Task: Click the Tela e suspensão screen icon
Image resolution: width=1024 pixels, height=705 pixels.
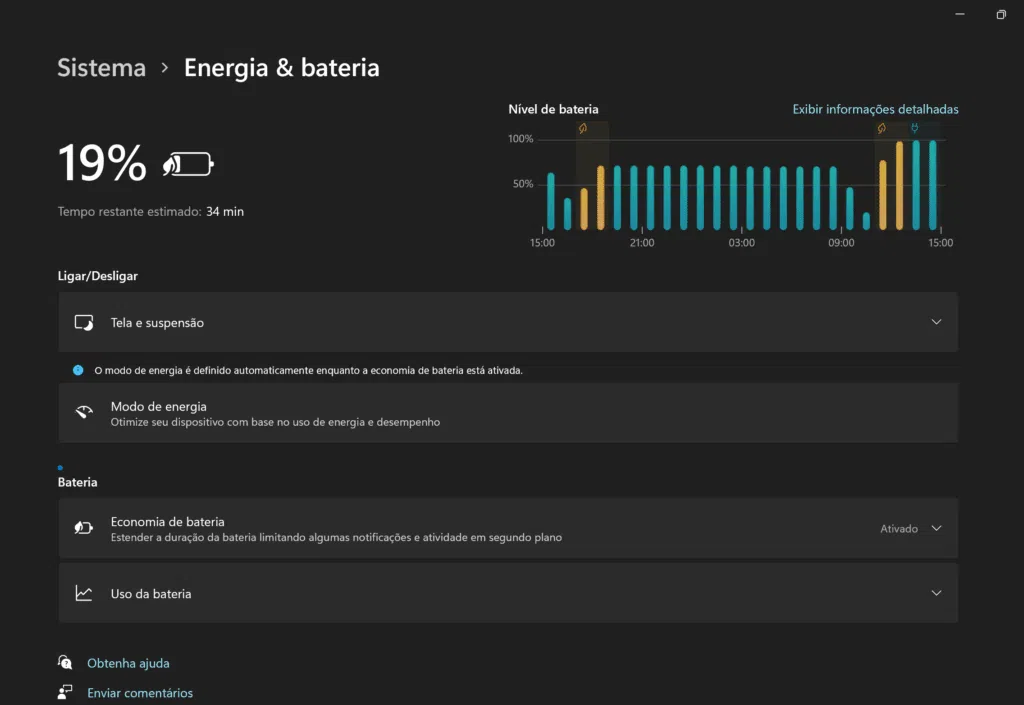Action: pos(84,323)
